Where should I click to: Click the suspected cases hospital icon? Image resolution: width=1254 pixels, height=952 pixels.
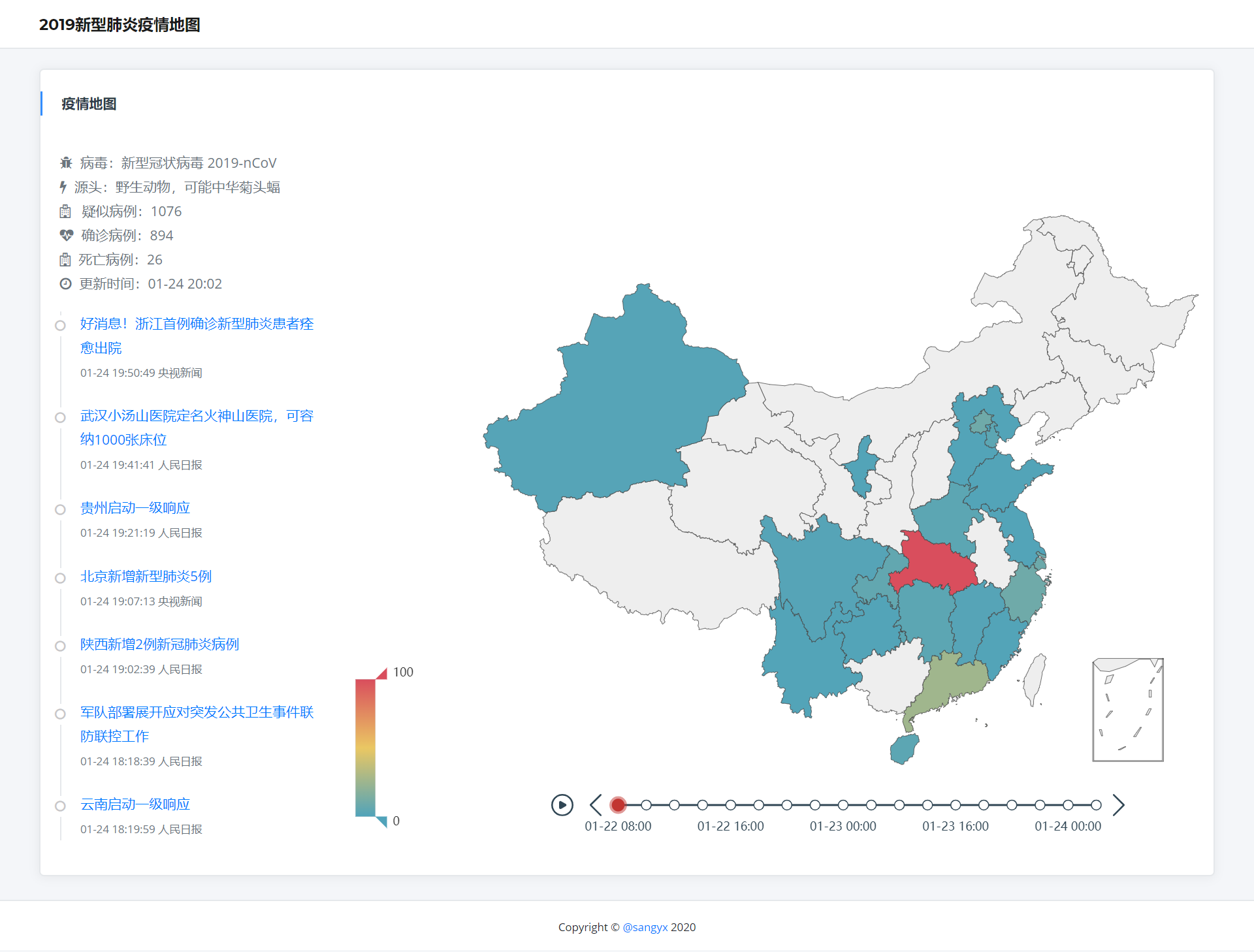[x=65, y=212]
